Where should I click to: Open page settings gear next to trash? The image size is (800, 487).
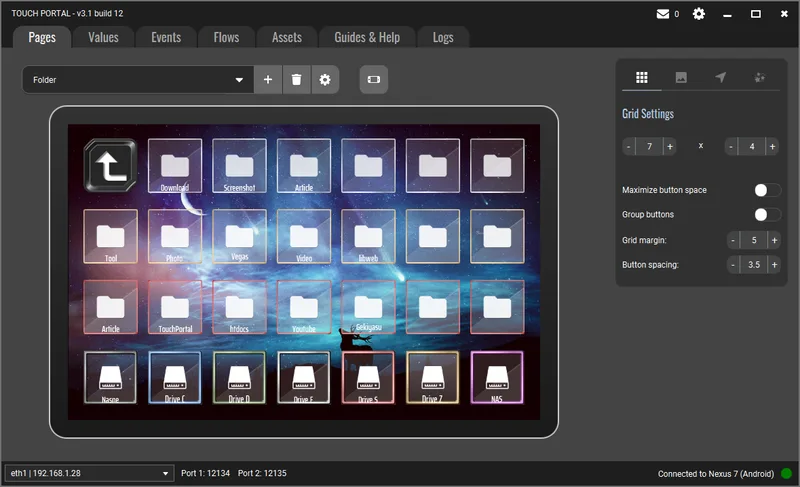tap(324, 80)
